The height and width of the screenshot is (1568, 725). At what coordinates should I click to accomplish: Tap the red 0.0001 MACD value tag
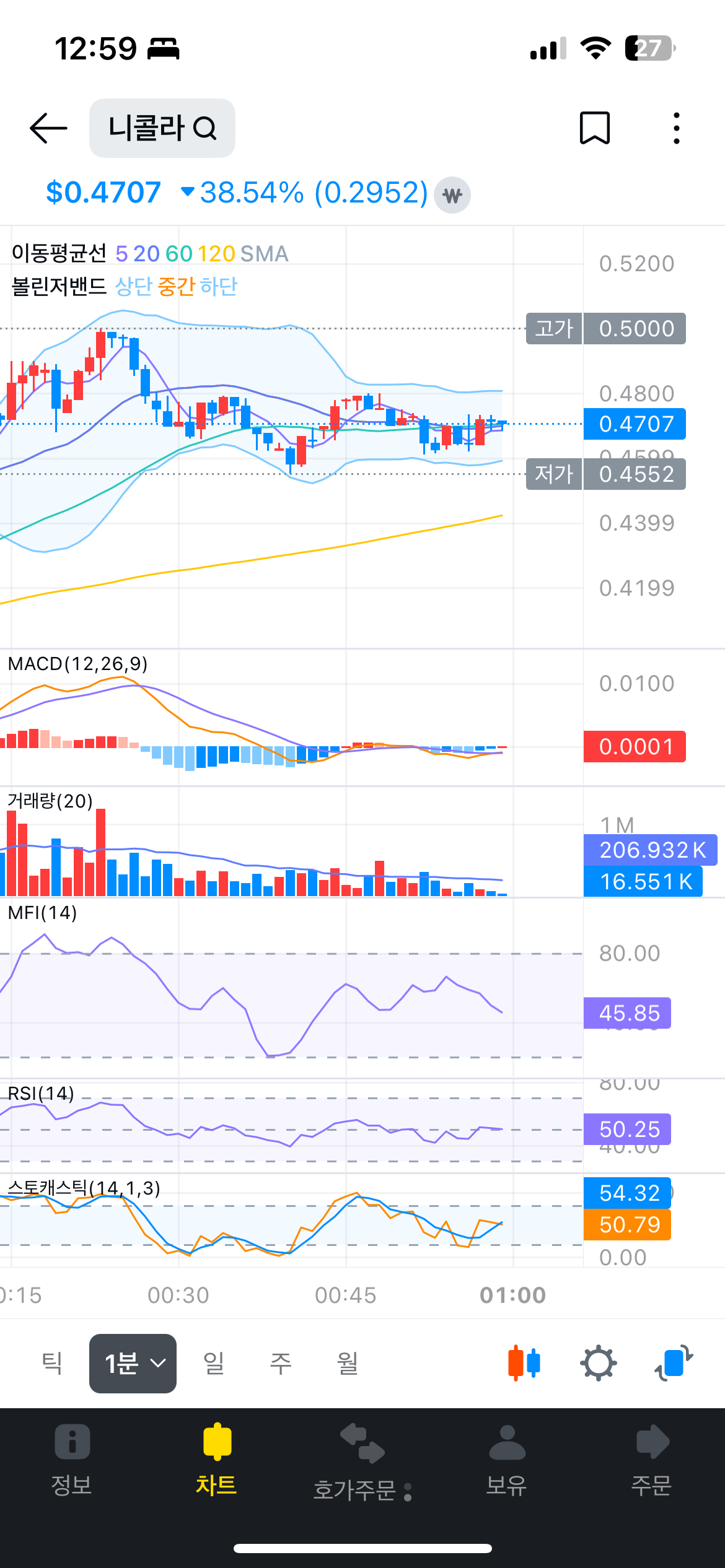tap(635, 746)
